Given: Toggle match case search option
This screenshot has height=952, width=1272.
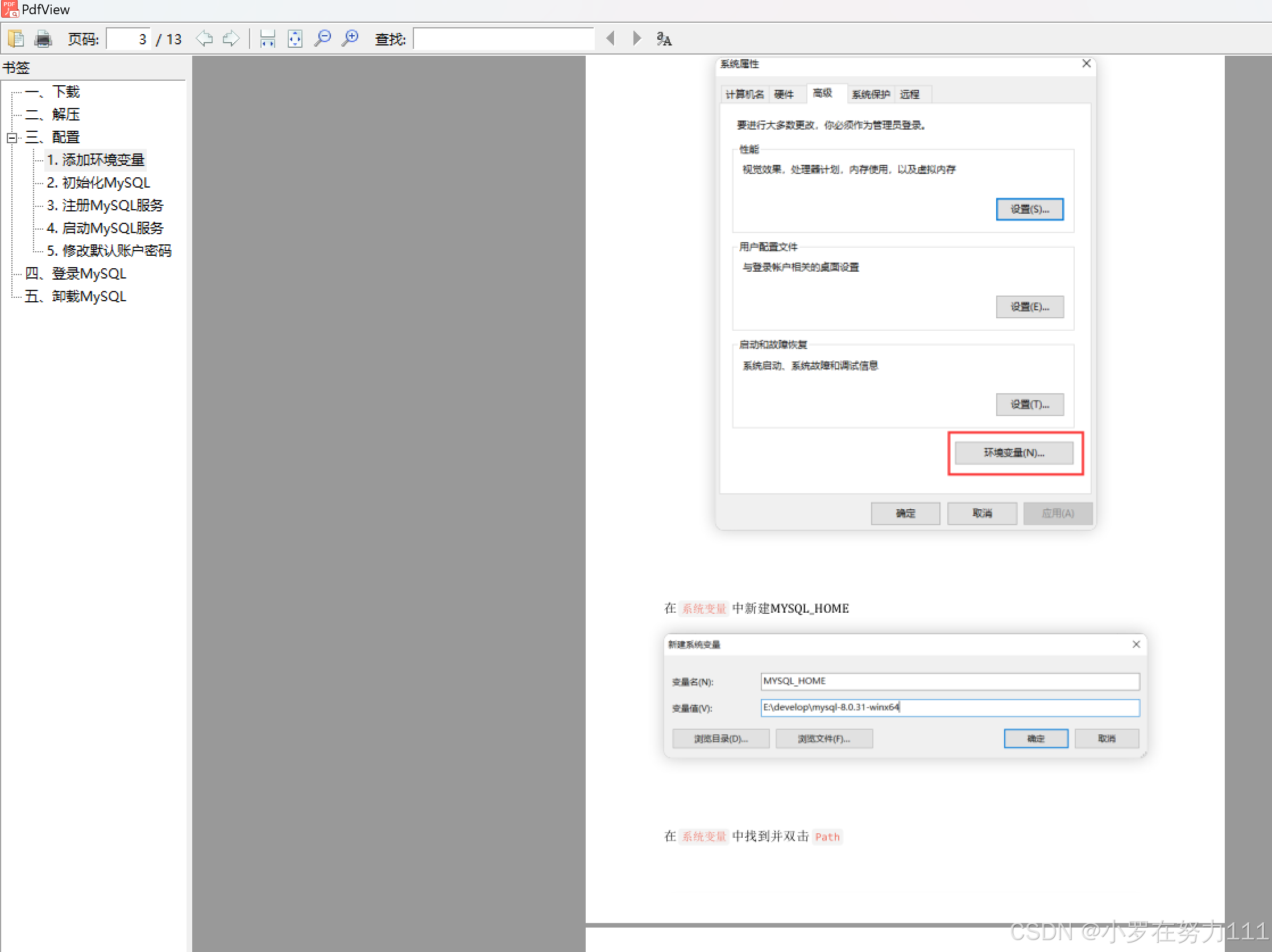Looking at the screenshot, I should 664,39.
